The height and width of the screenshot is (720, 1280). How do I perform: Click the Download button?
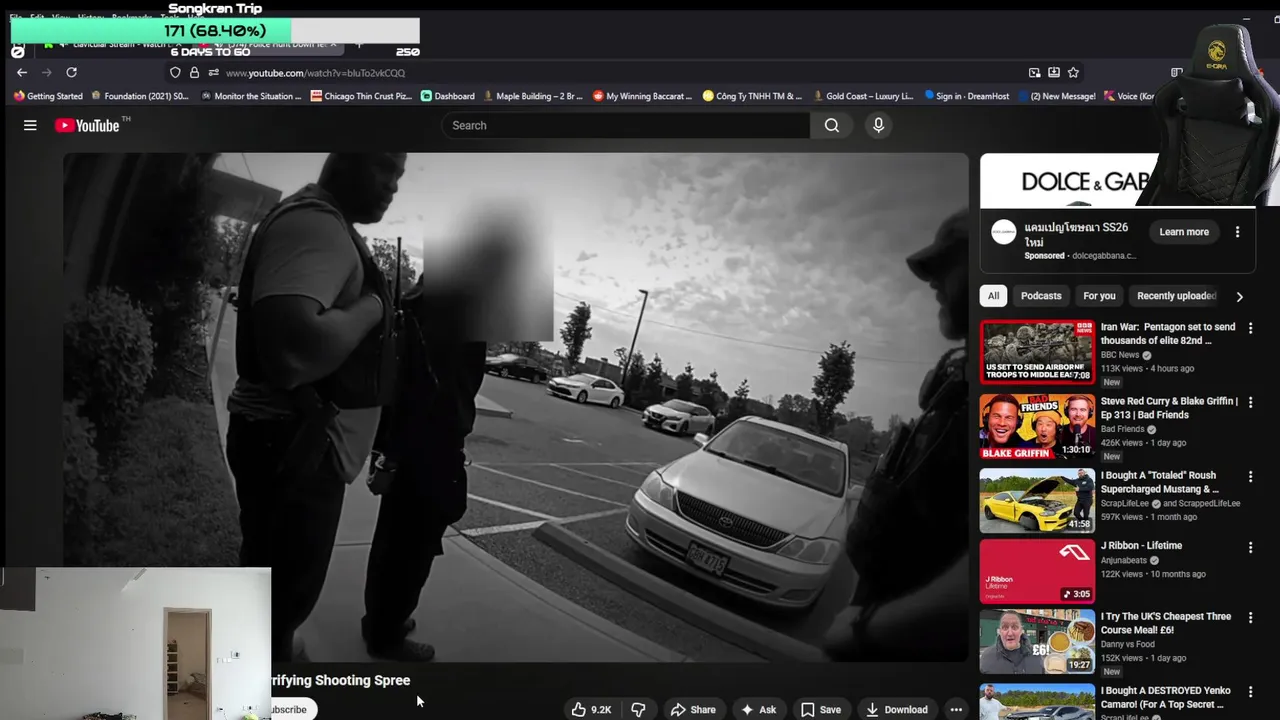[x=896, y=709]
